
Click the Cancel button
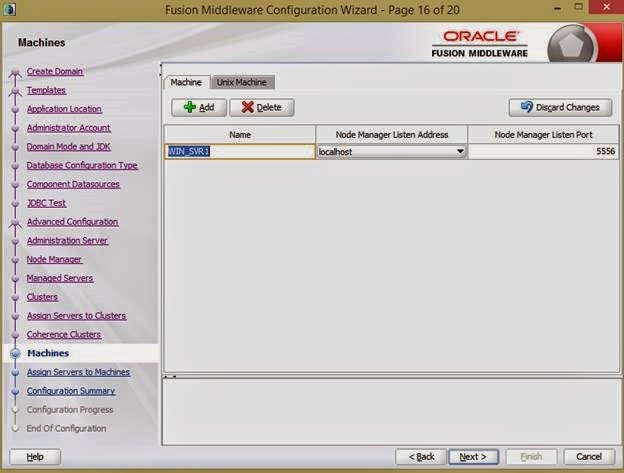point(589,457)
